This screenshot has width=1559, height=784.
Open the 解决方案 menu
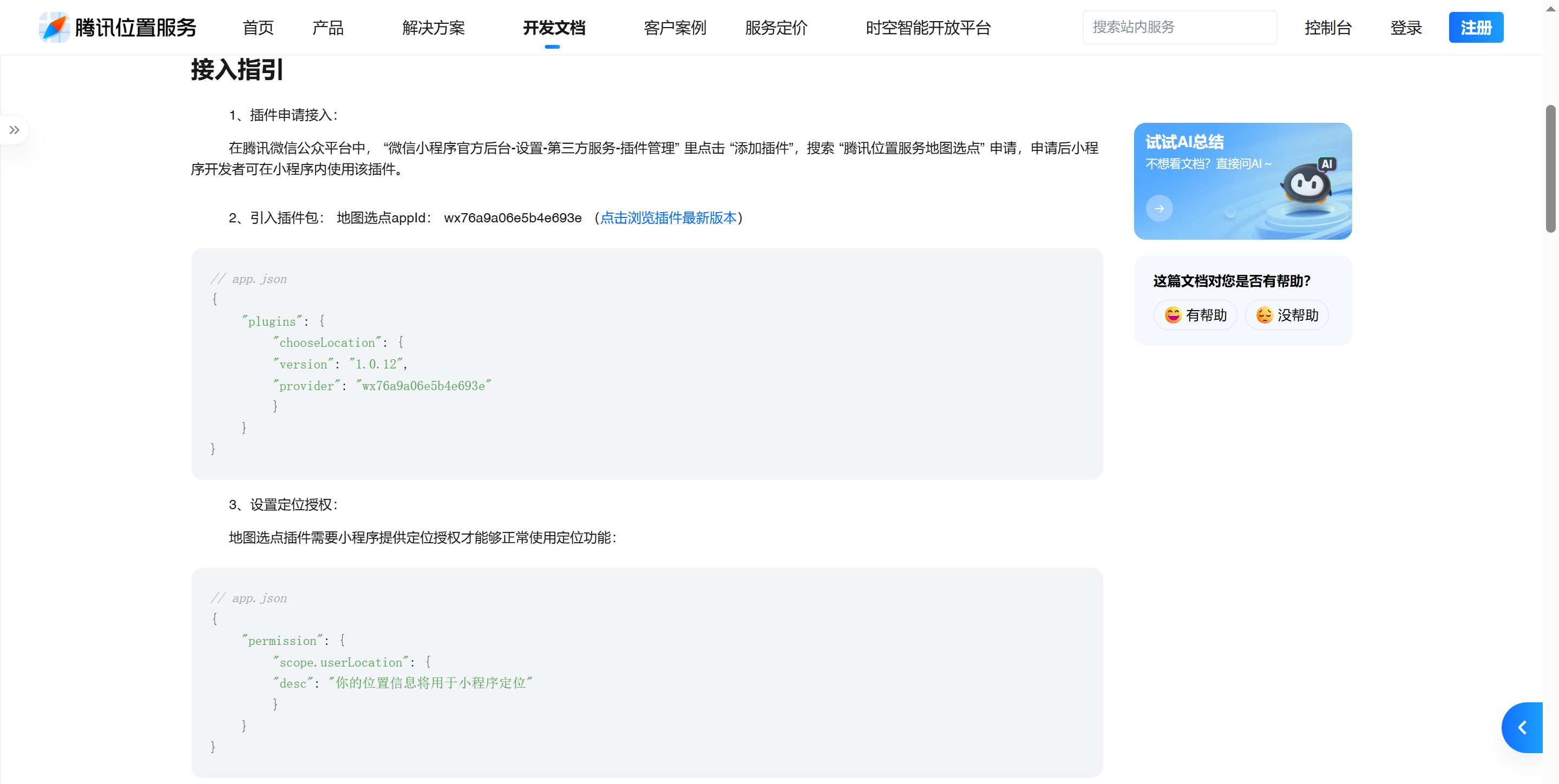pos(433,28)
